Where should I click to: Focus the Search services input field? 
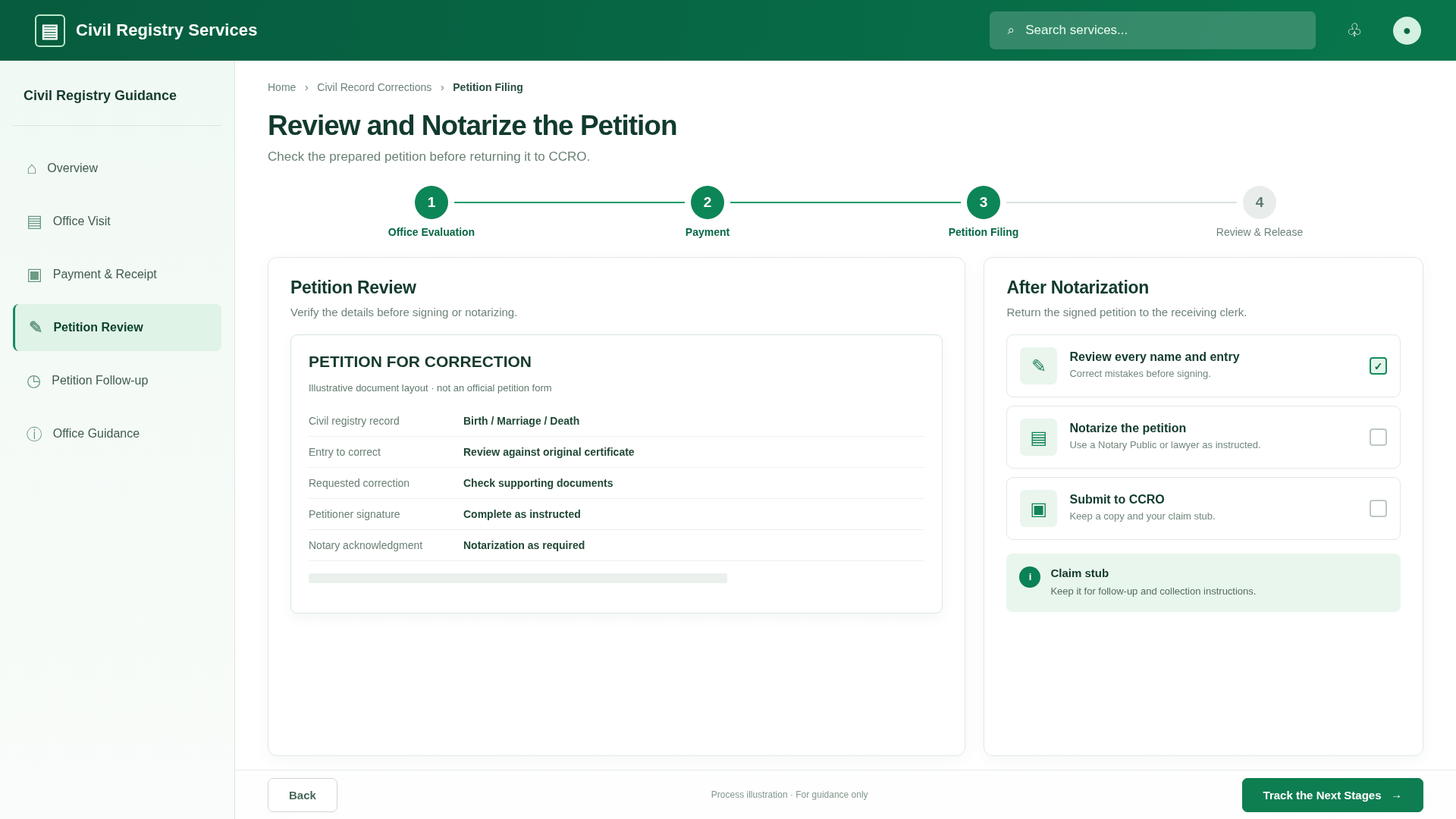[1152, 30]
